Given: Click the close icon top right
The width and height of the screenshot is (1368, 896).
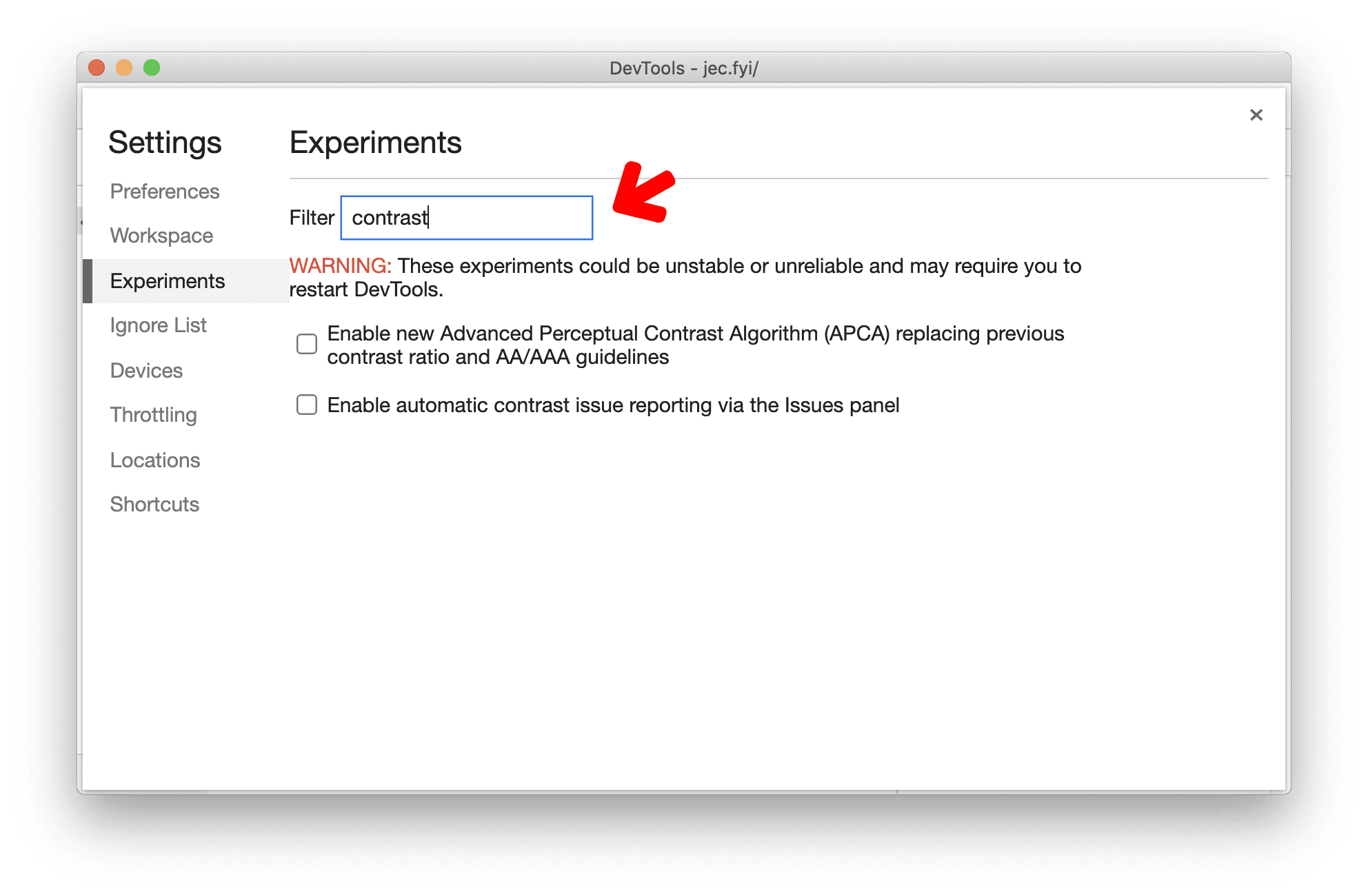Looking at the screenshot, I should [x=1256, y=114].
